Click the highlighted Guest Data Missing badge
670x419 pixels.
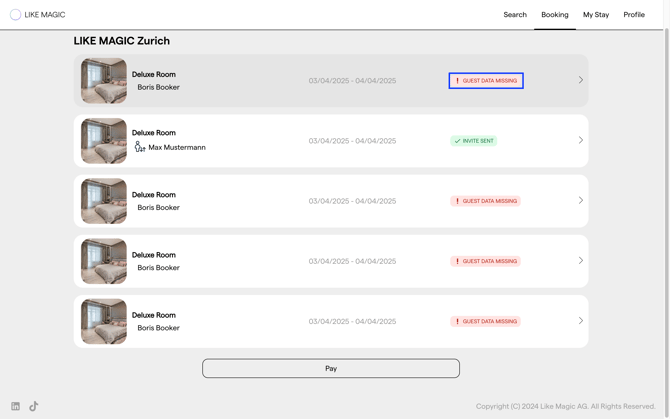(486, 81)
